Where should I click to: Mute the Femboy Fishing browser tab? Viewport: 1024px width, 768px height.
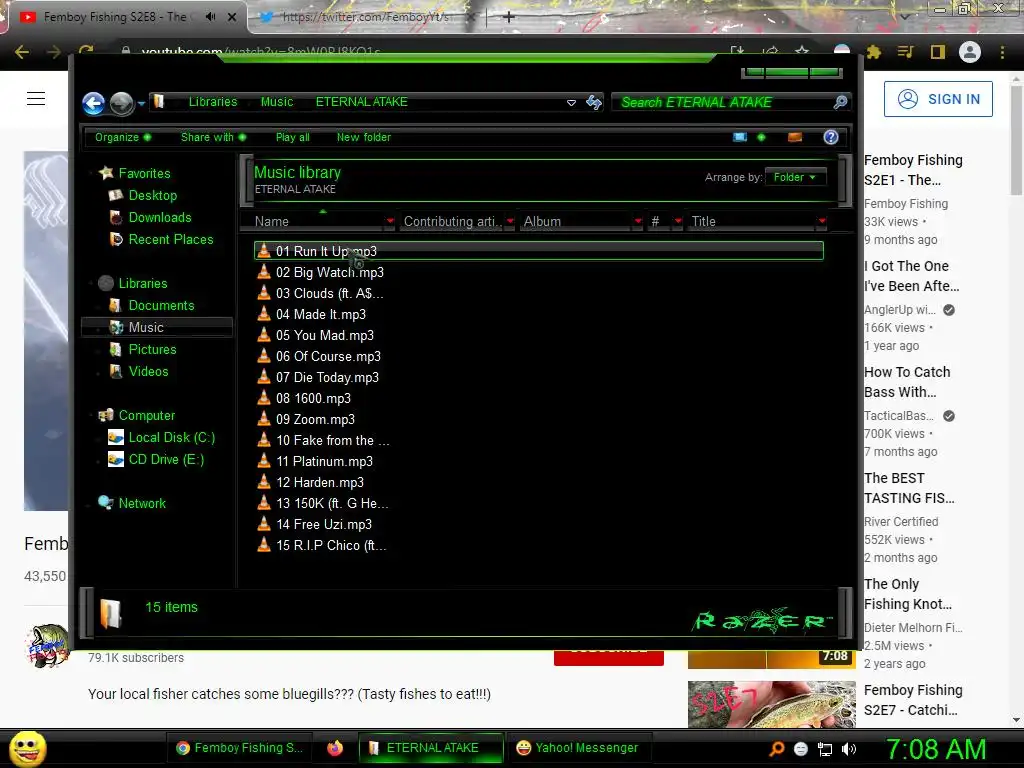(210, 17)
